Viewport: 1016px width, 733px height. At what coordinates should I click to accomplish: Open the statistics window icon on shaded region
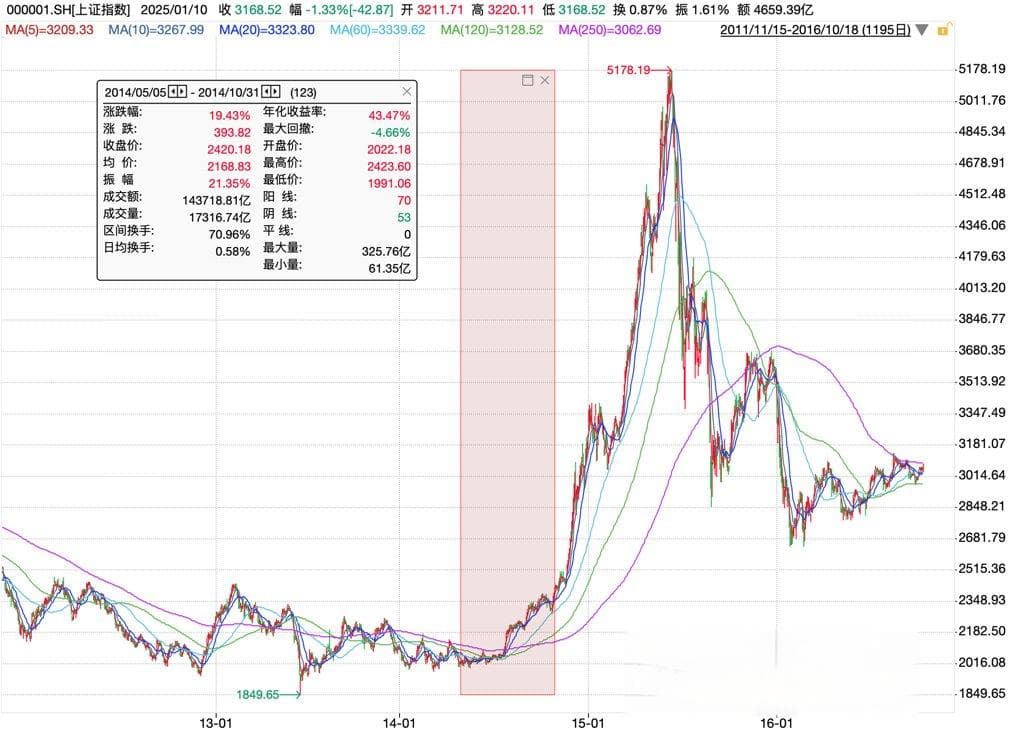coord(527,80)
